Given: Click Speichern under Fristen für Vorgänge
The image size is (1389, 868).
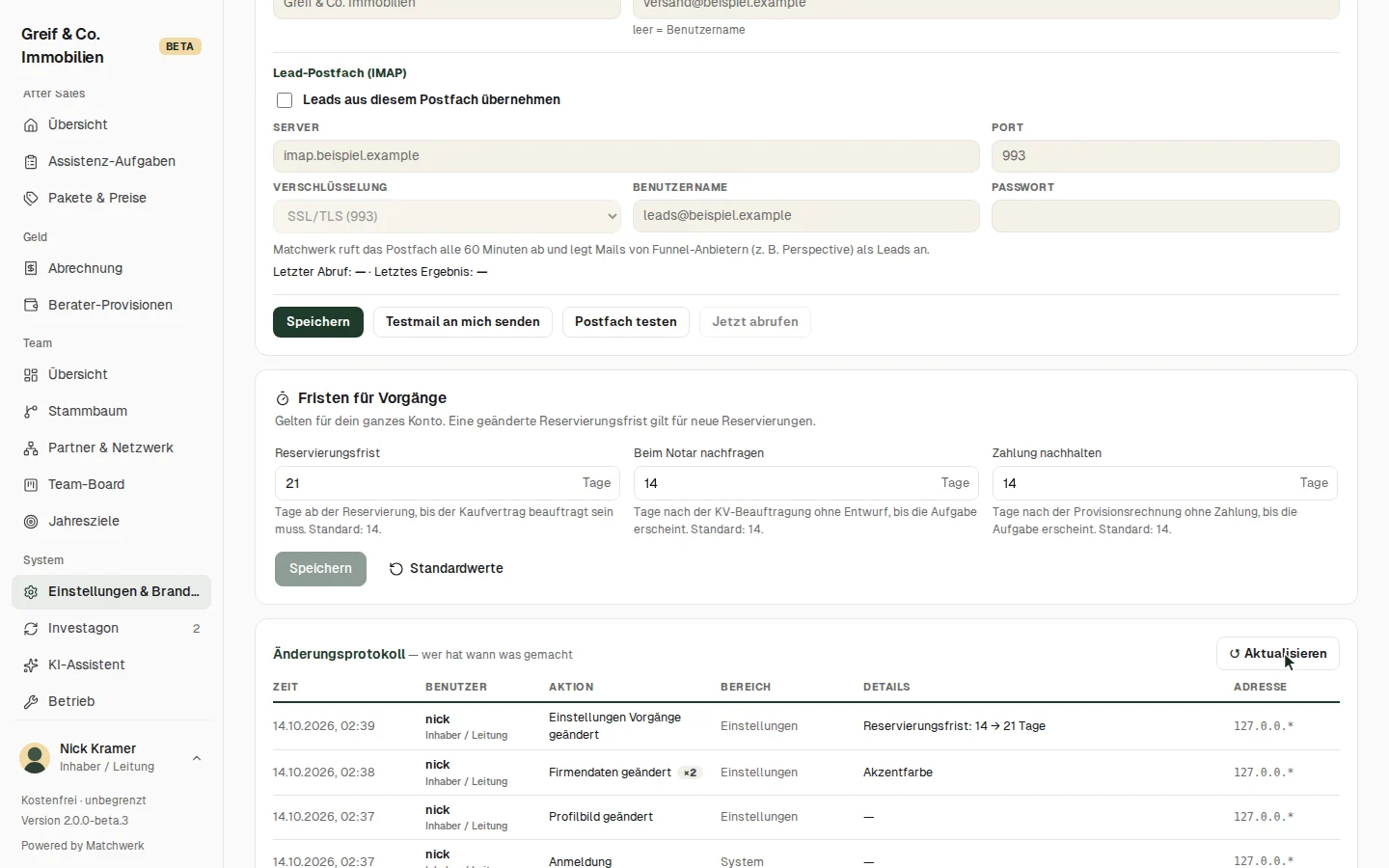Looking at the screenshot, I should coord(320,569).
